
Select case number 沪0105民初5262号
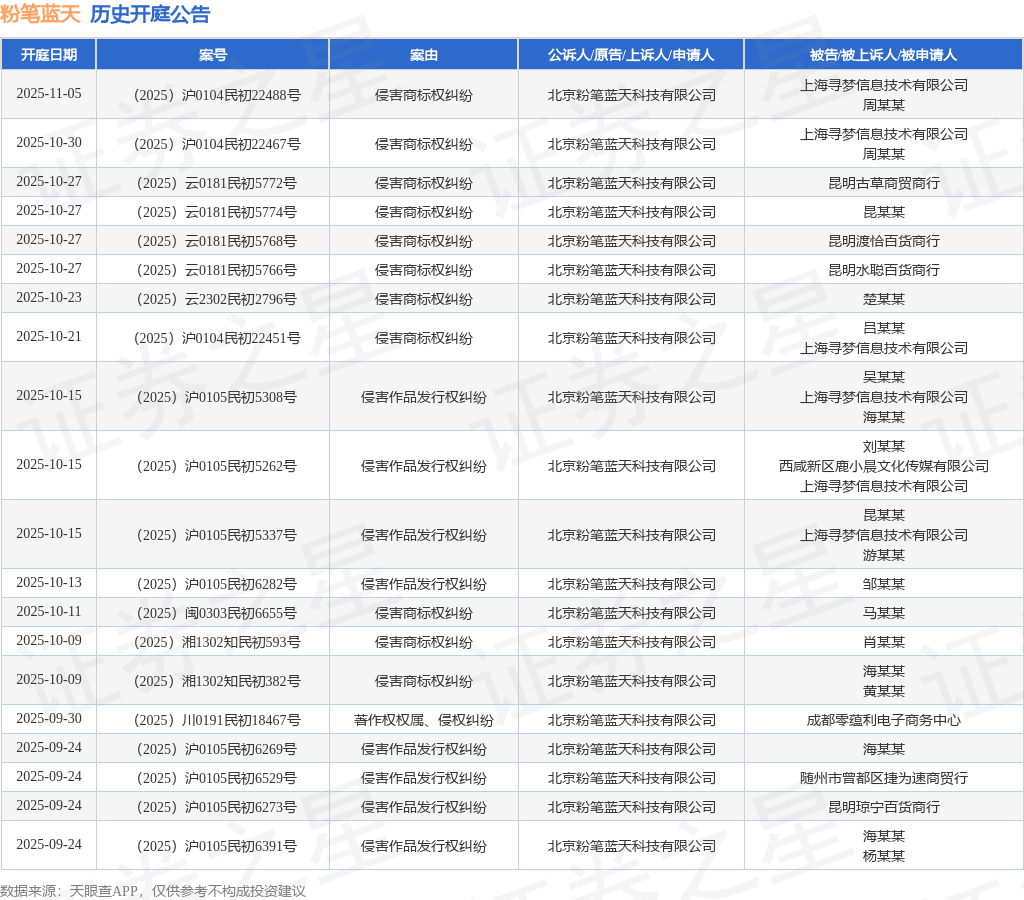coord(217,466)
